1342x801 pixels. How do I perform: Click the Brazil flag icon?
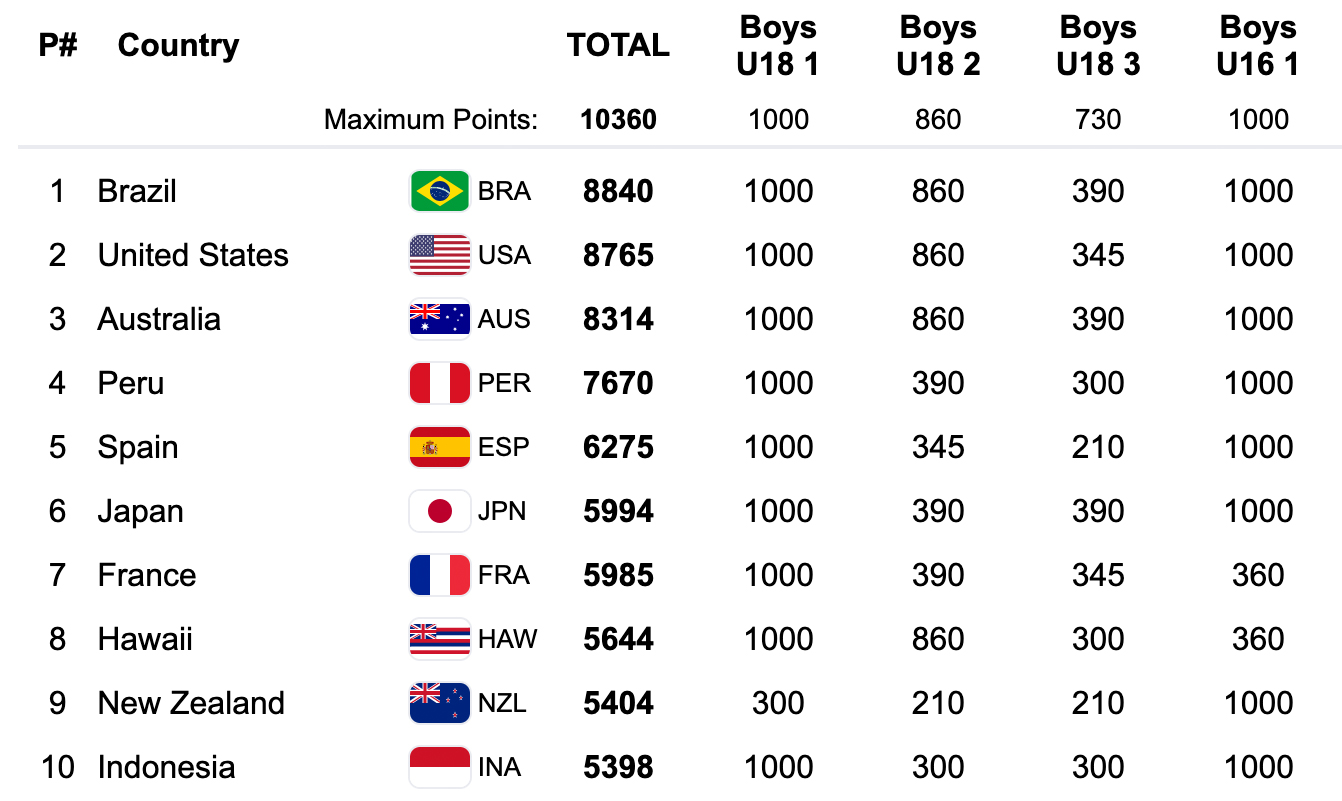(x=439, y=191)
